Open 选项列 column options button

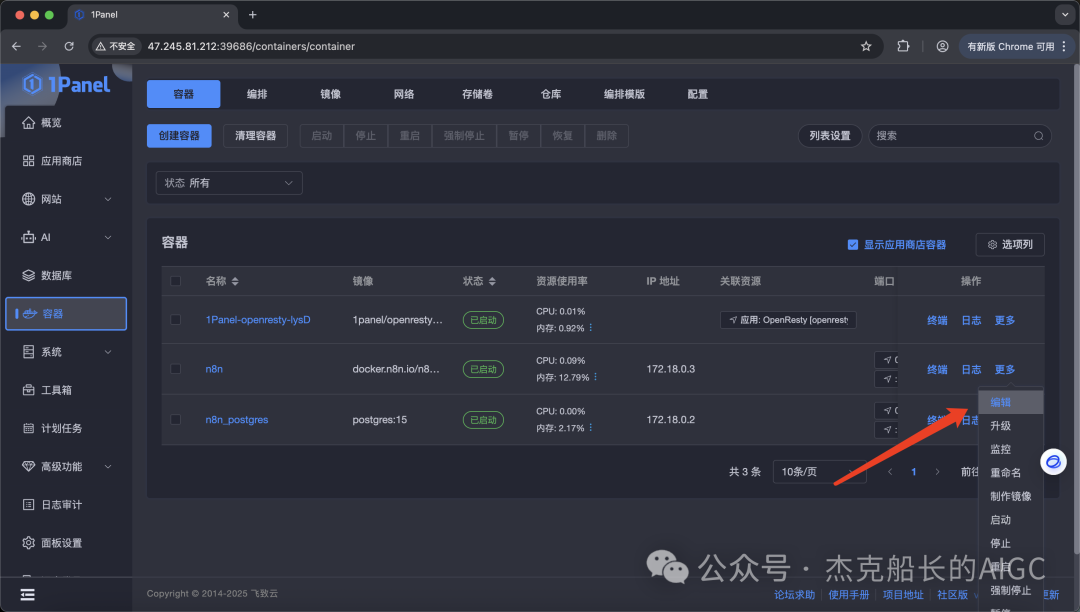[1010, 244]
